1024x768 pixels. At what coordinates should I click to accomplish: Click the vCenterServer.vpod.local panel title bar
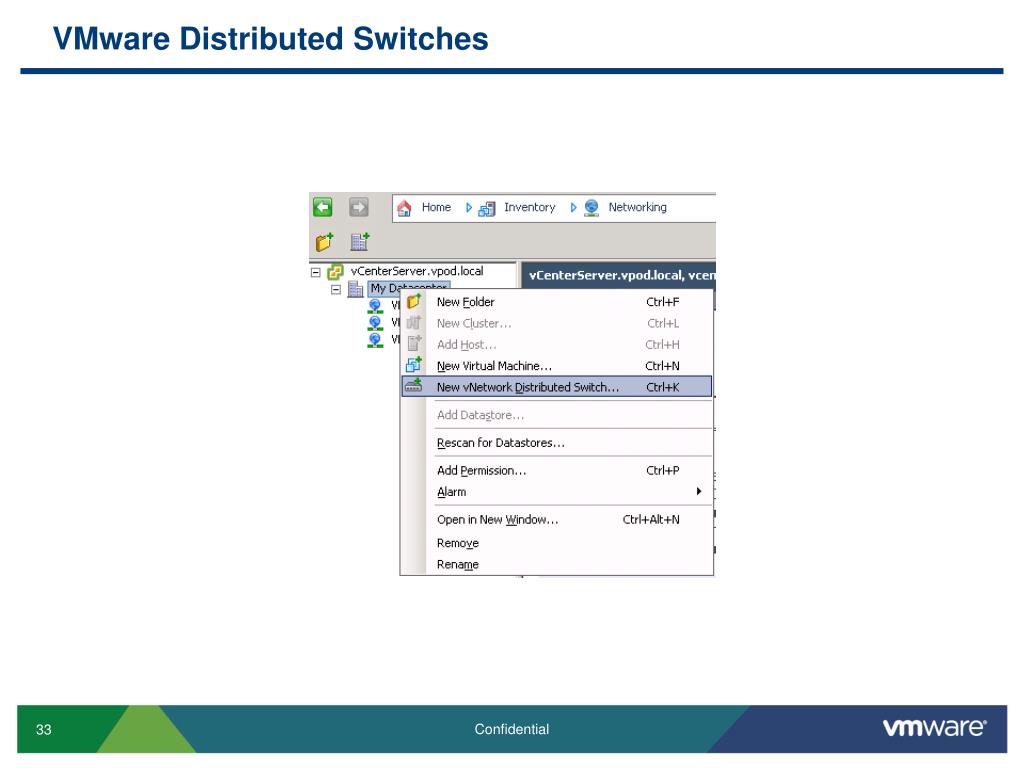pyautogui.click(x=618, y=275)
